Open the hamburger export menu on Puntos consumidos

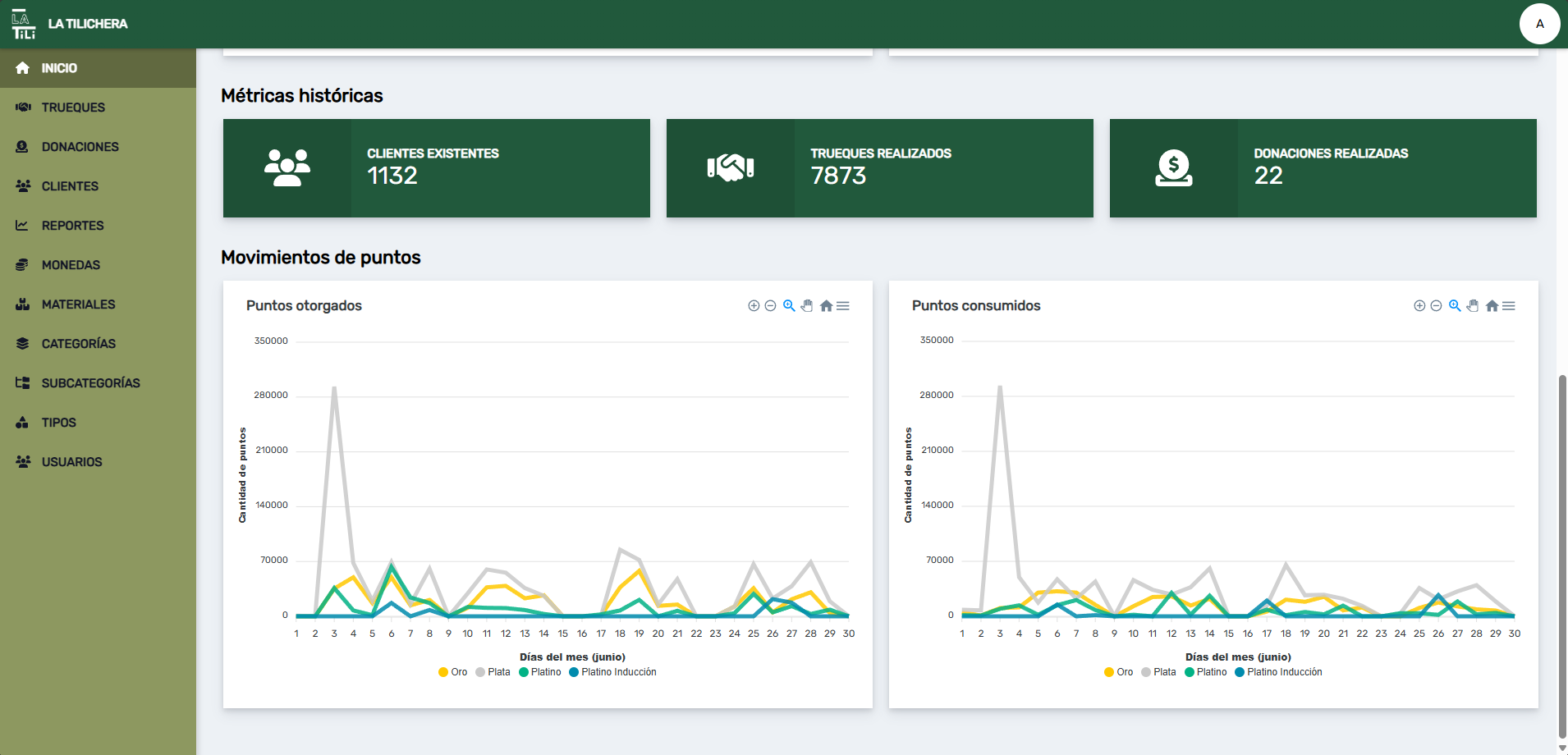click(1509, 306)
